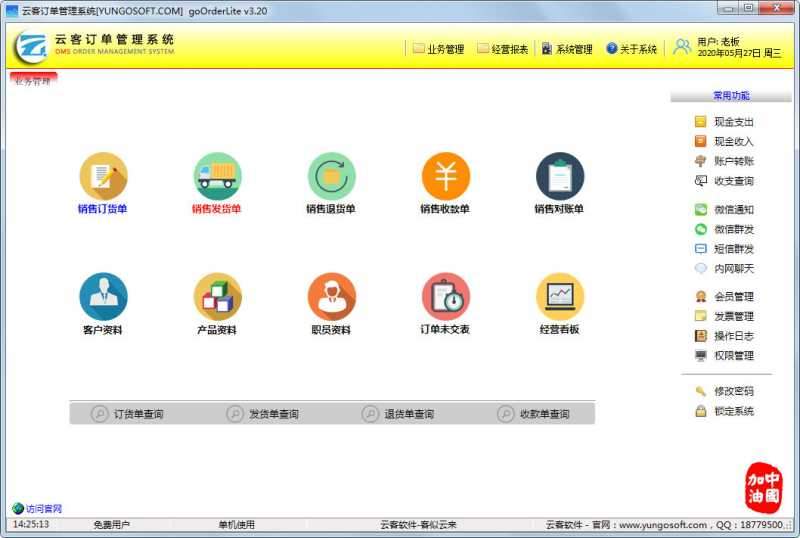Click the 14:25:13 clock in status bar
Screen dimensions: 800x538
pos(31,524)
